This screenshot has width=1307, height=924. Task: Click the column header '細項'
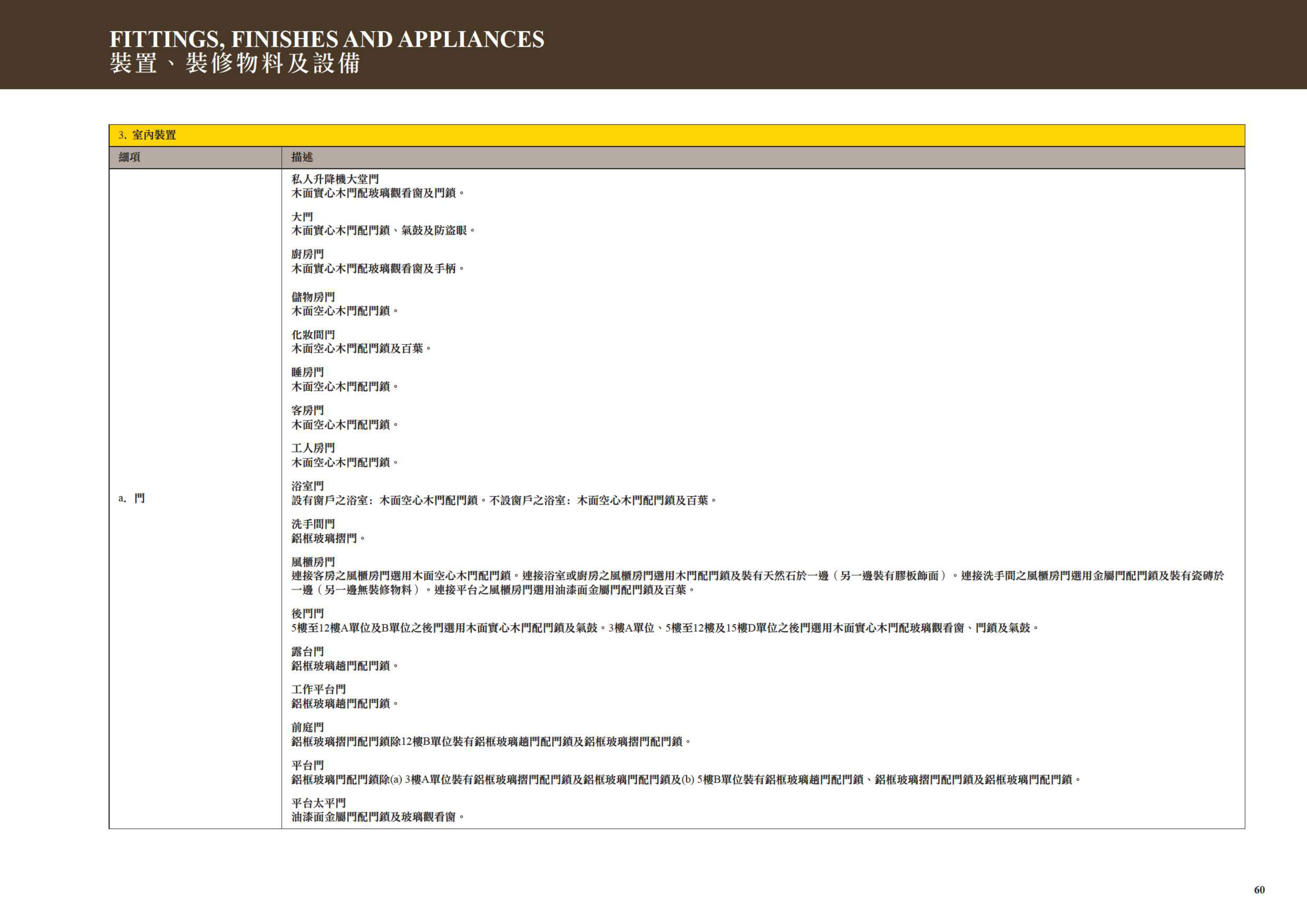(129, 157)
